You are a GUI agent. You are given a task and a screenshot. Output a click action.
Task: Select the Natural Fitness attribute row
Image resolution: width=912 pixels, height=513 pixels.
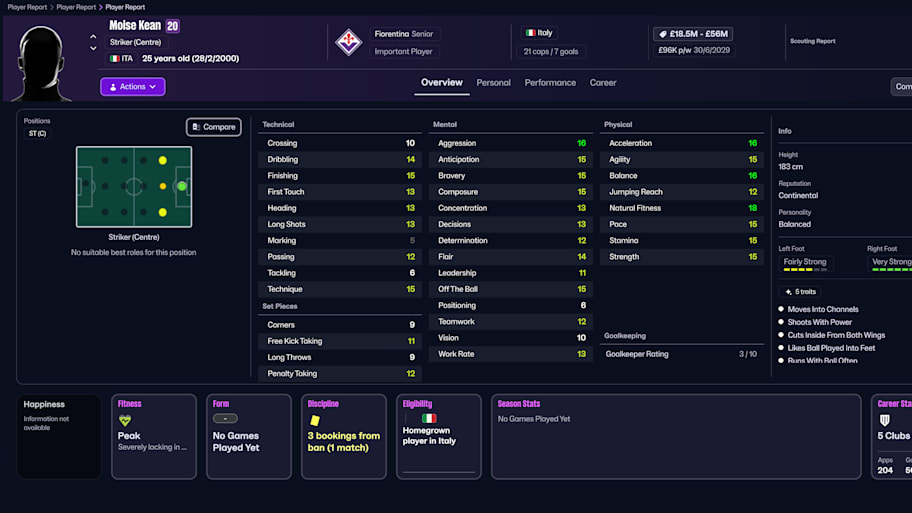tap(682, 208)
